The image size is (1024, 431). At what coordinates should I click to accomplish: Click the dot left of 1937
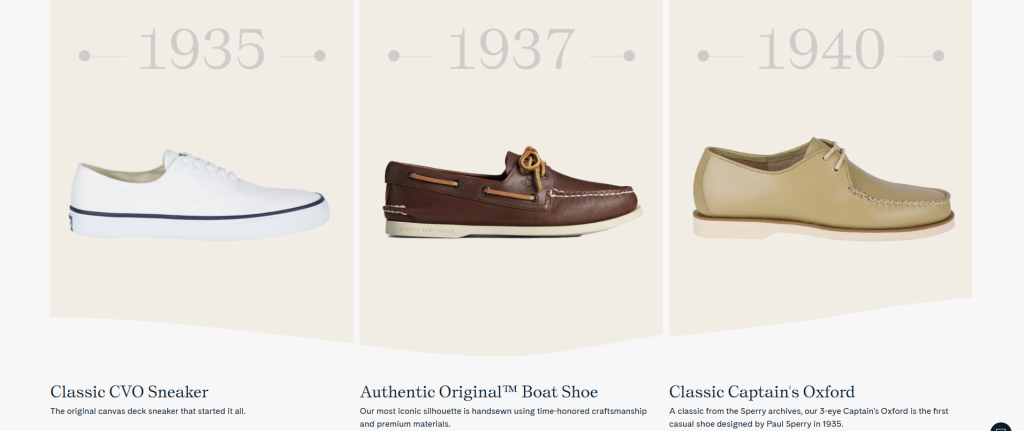pyautogui.click(x=394, y=55)
